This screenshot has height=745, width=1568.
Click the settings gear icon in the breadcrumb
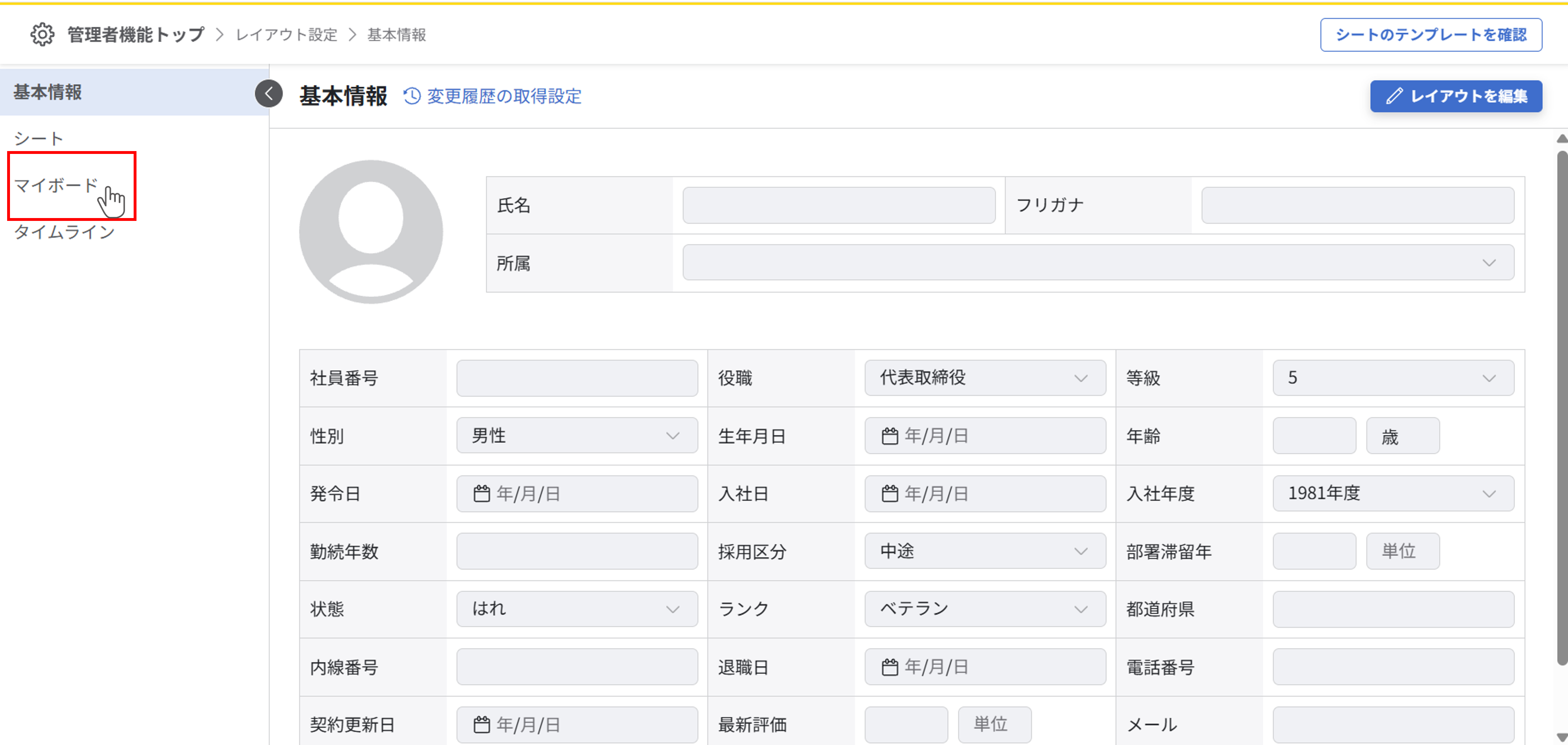42,35
